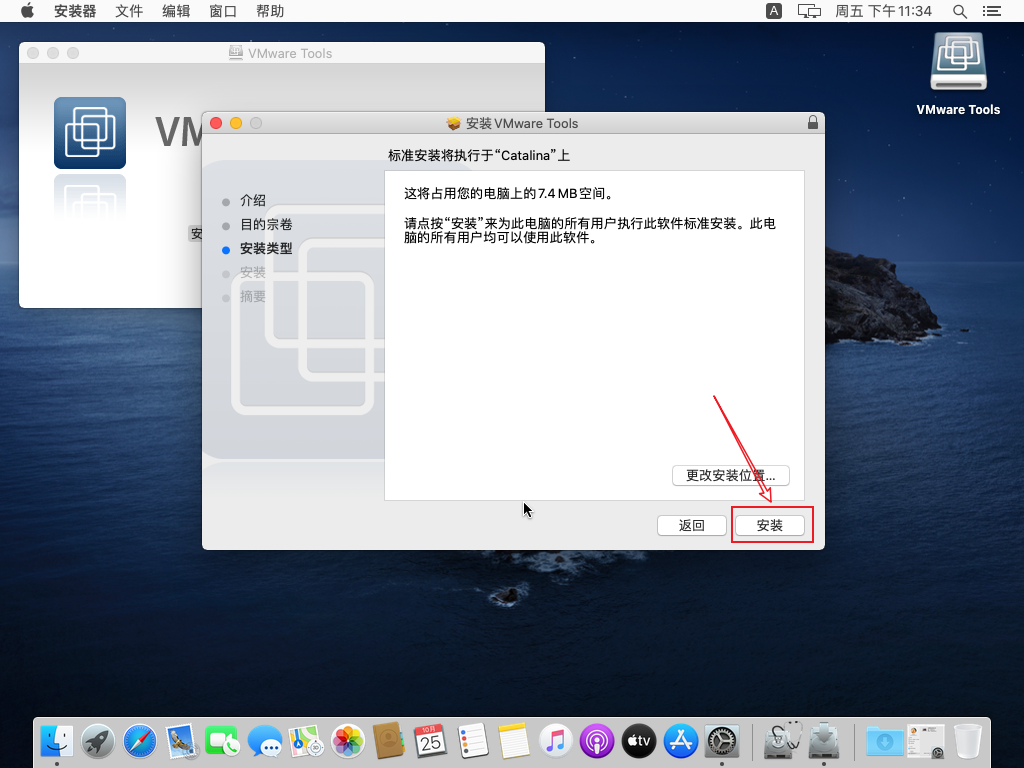The height and width of the screenshot is (768, 1024).
Task: Open Messages from the Dock
Action: [x=264, y=741]
